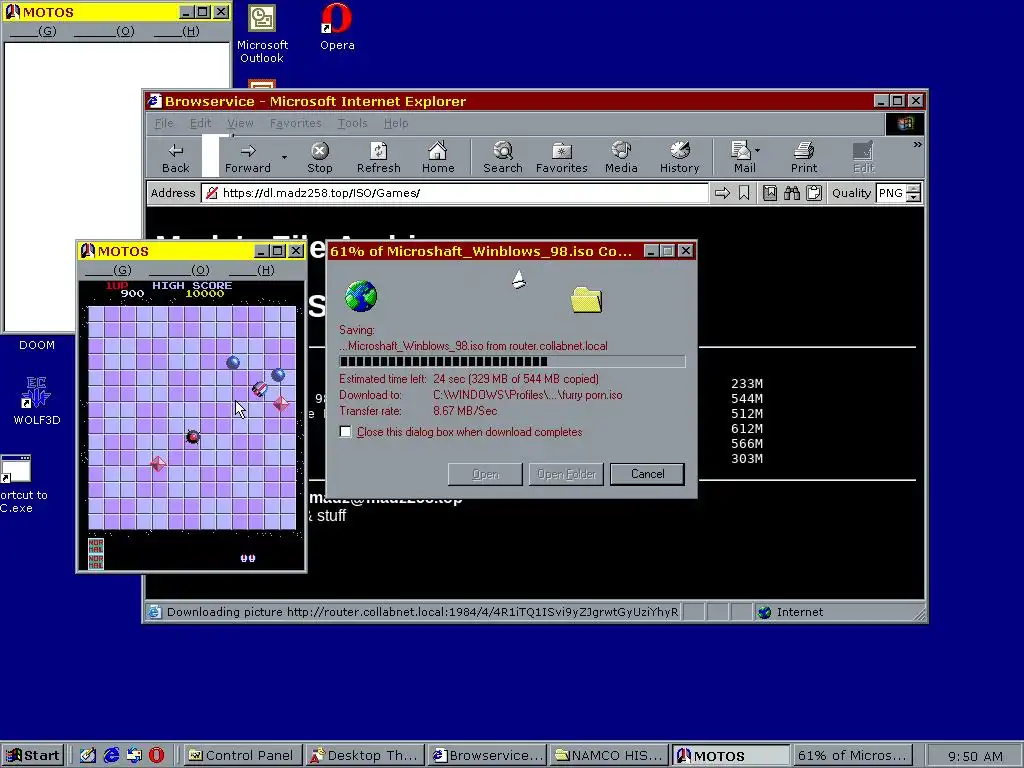Show the History pane

[679, 157]
